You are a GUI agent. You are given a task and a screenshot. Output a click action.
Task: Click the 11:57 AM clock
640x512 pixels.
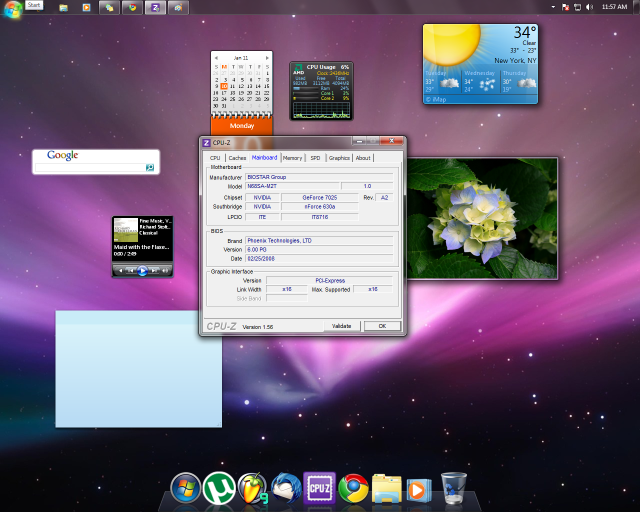pos(614,7)
